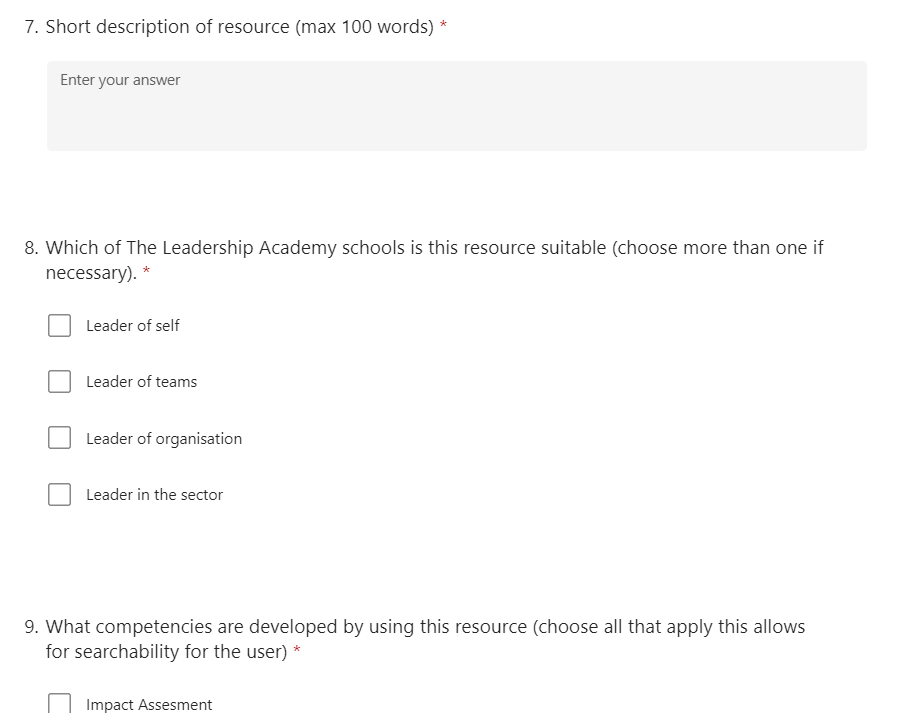Click the 'Leader of self' label text

tap(133, 325)
